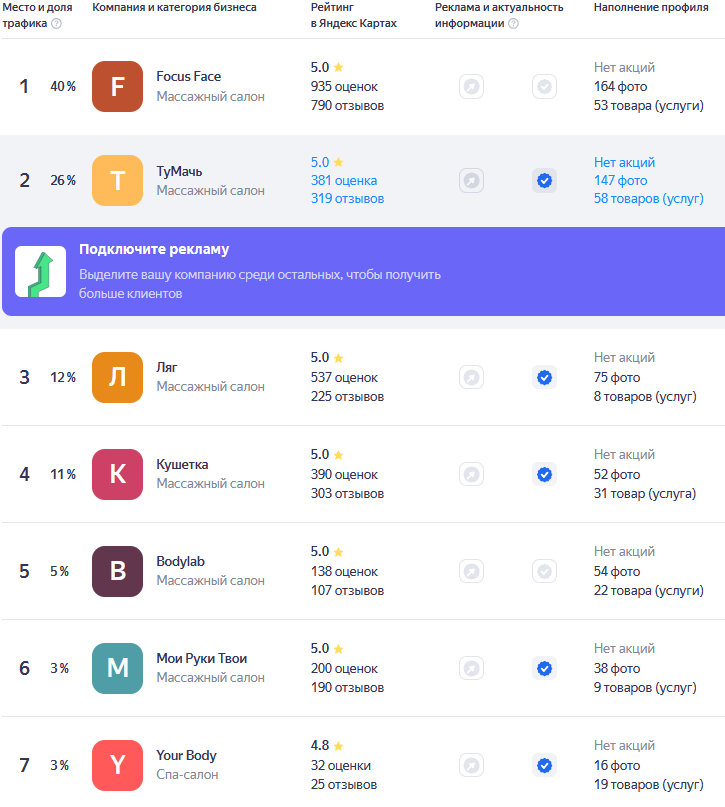Click the Your Body company name
725x807 pixels.
(186, 756)
